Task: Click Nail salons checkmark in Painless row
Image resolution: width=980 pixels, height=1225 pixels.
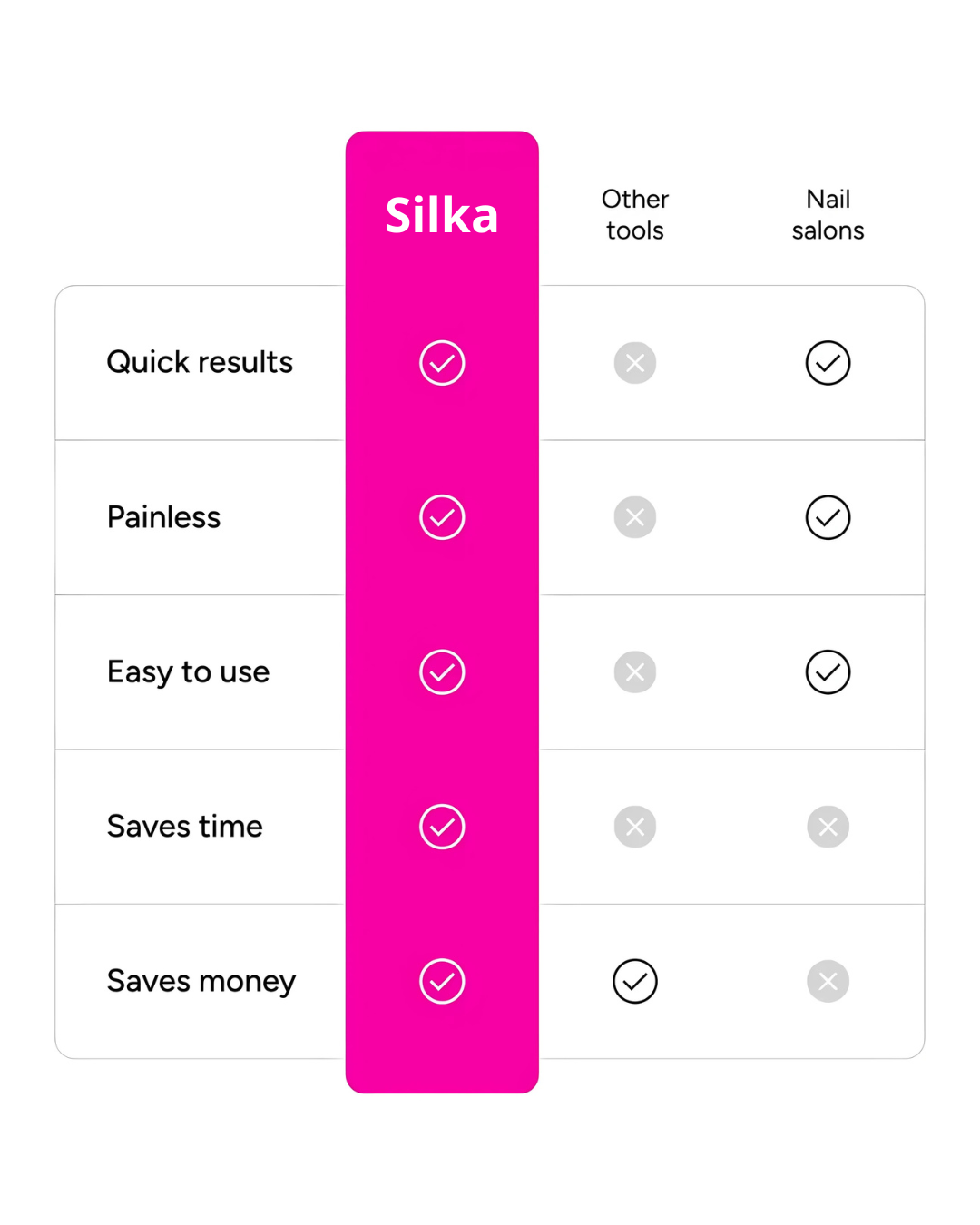Action: click(x=828, y=517)
